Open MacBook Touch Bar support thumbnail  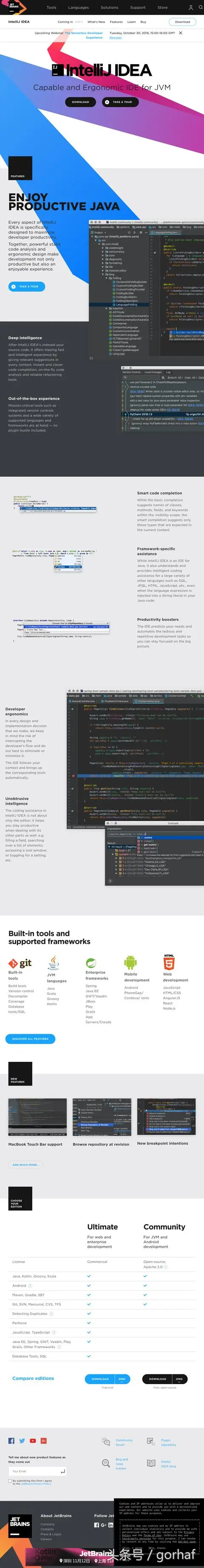coord(37,1117)
